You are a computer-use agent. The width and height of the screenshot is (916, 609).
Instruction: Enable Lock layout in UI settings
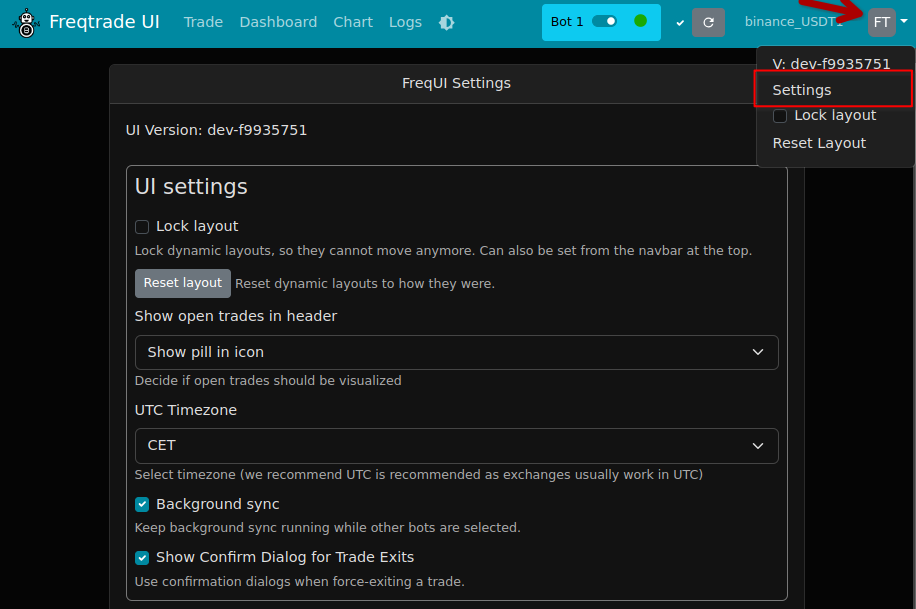point(142,226)
